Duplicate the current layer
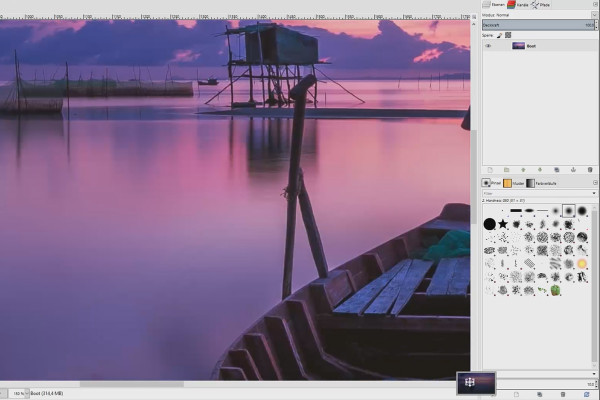Screen dimensions: 600x400 tap(556, 170)
